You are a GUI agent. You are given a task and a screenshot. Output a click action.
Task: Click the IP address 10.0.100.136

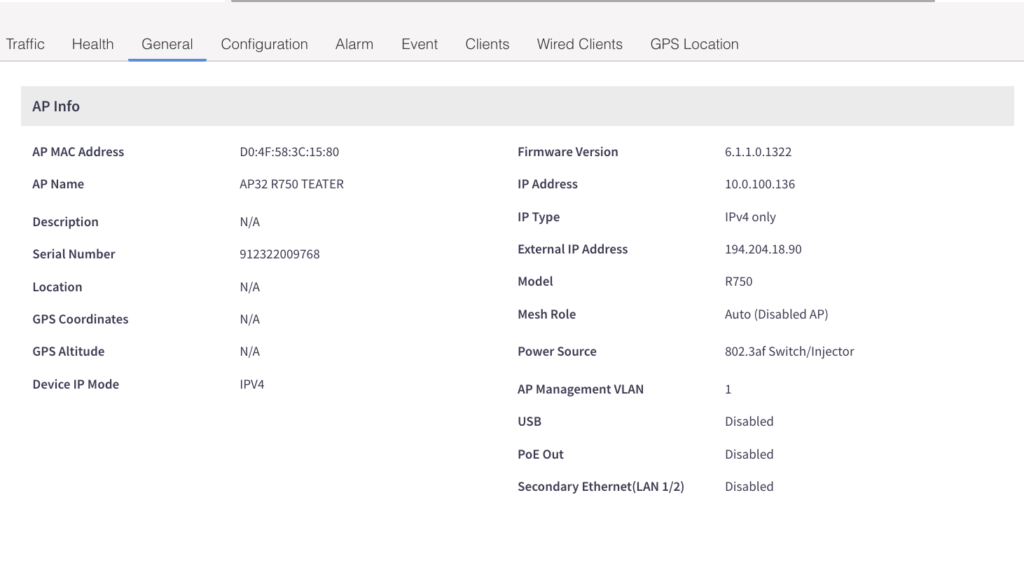click(759, 184)
